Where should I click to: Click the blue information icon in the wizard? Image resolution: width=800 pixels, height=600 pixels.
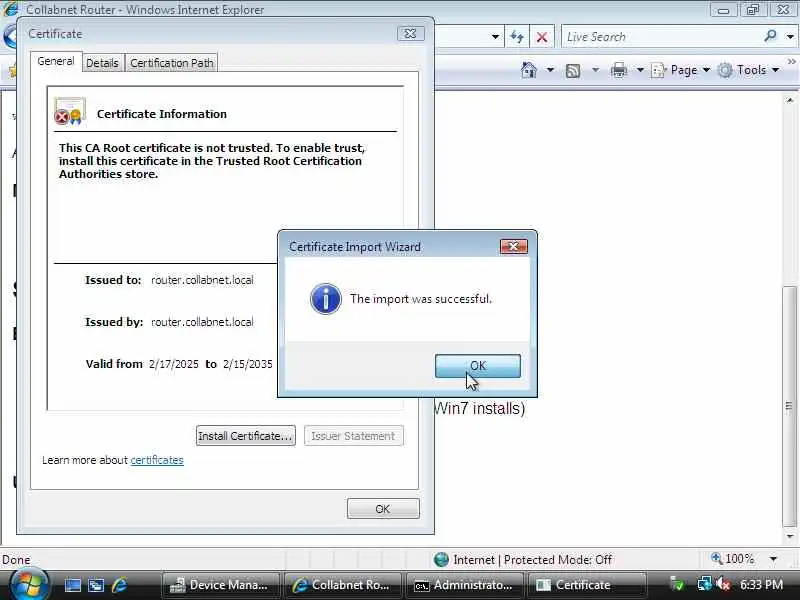[326, 299]
